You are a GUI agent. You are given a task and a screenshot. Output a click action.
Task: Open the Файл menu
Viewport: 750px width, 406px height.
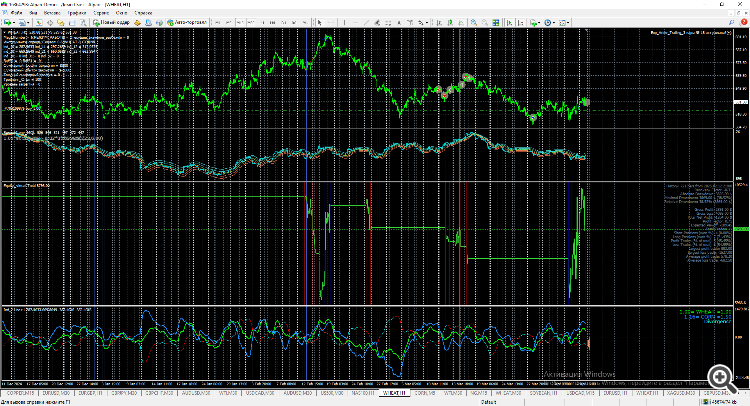tap(16, 13)
